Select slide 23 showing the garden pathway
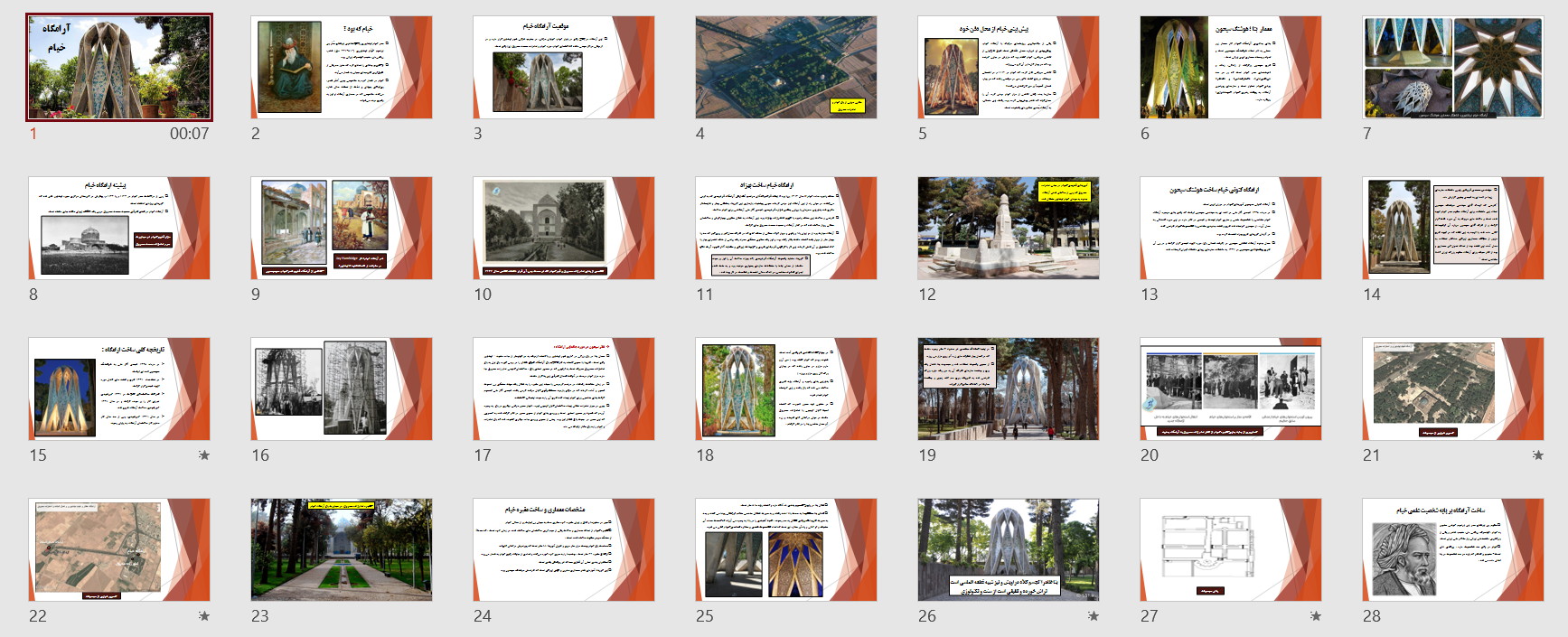Viewport: 1568px width, 637px height. (x=342, y=549)
